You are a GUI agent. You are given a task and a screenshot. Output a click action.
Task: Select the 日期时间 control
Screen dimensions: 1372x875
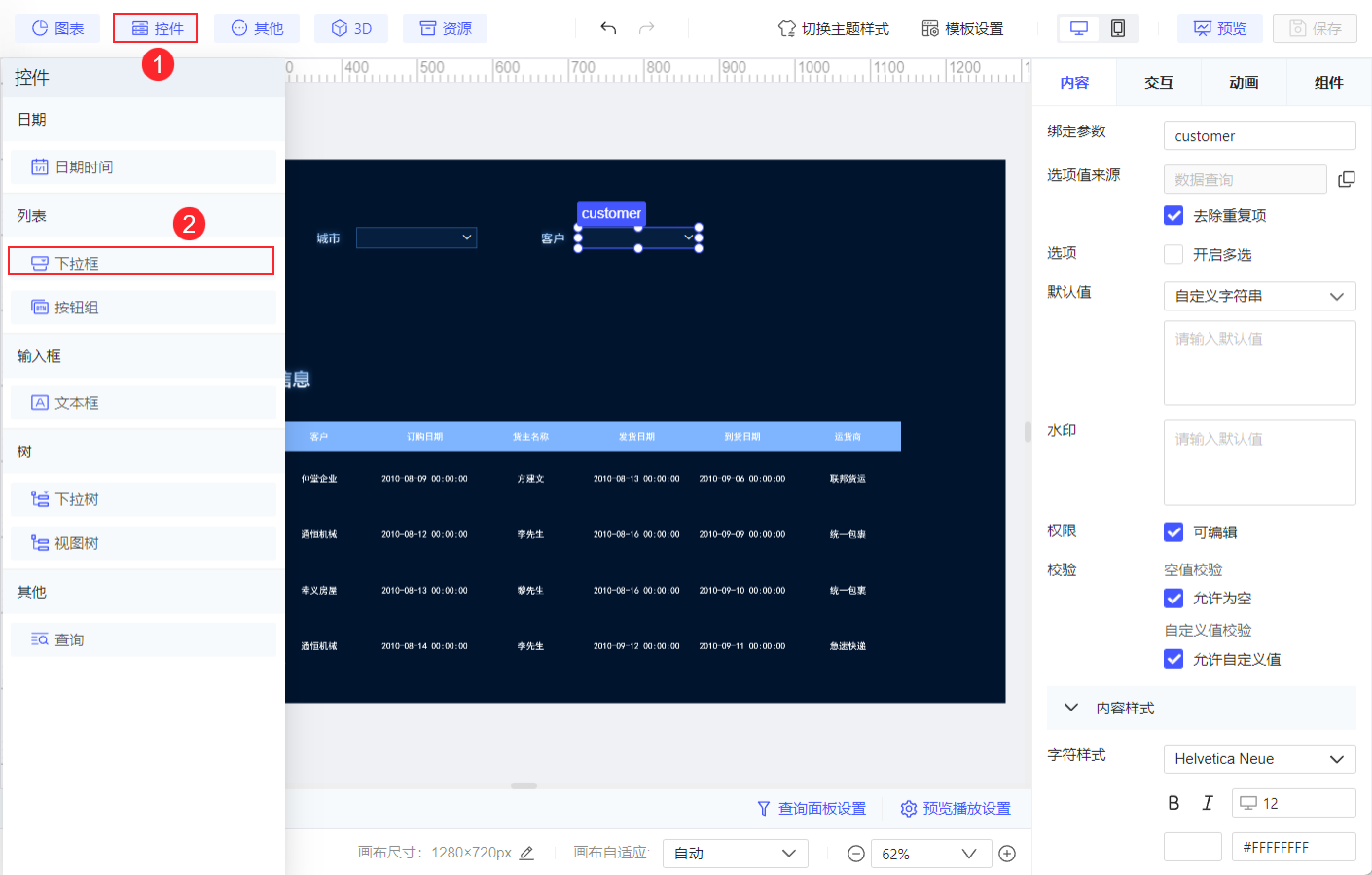[x=143, y=166]
